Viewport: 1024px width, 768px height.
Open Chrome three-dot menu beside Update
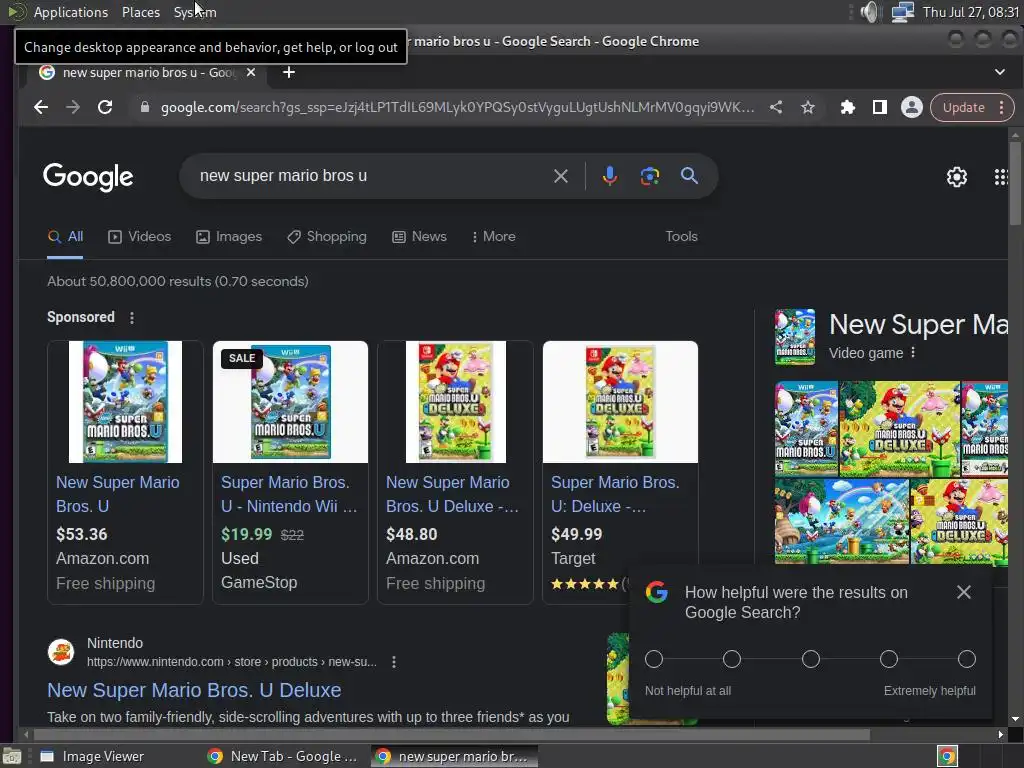1001,107
